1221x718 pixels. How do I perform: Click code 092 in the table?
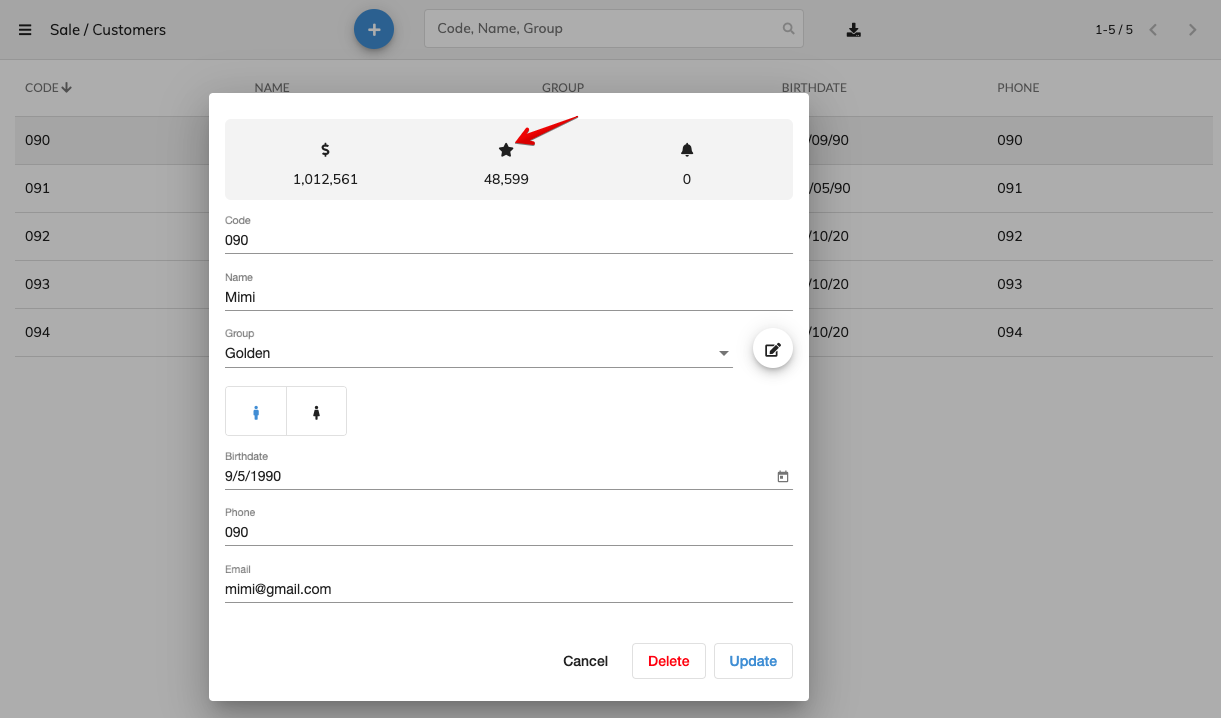coord(37,236)
